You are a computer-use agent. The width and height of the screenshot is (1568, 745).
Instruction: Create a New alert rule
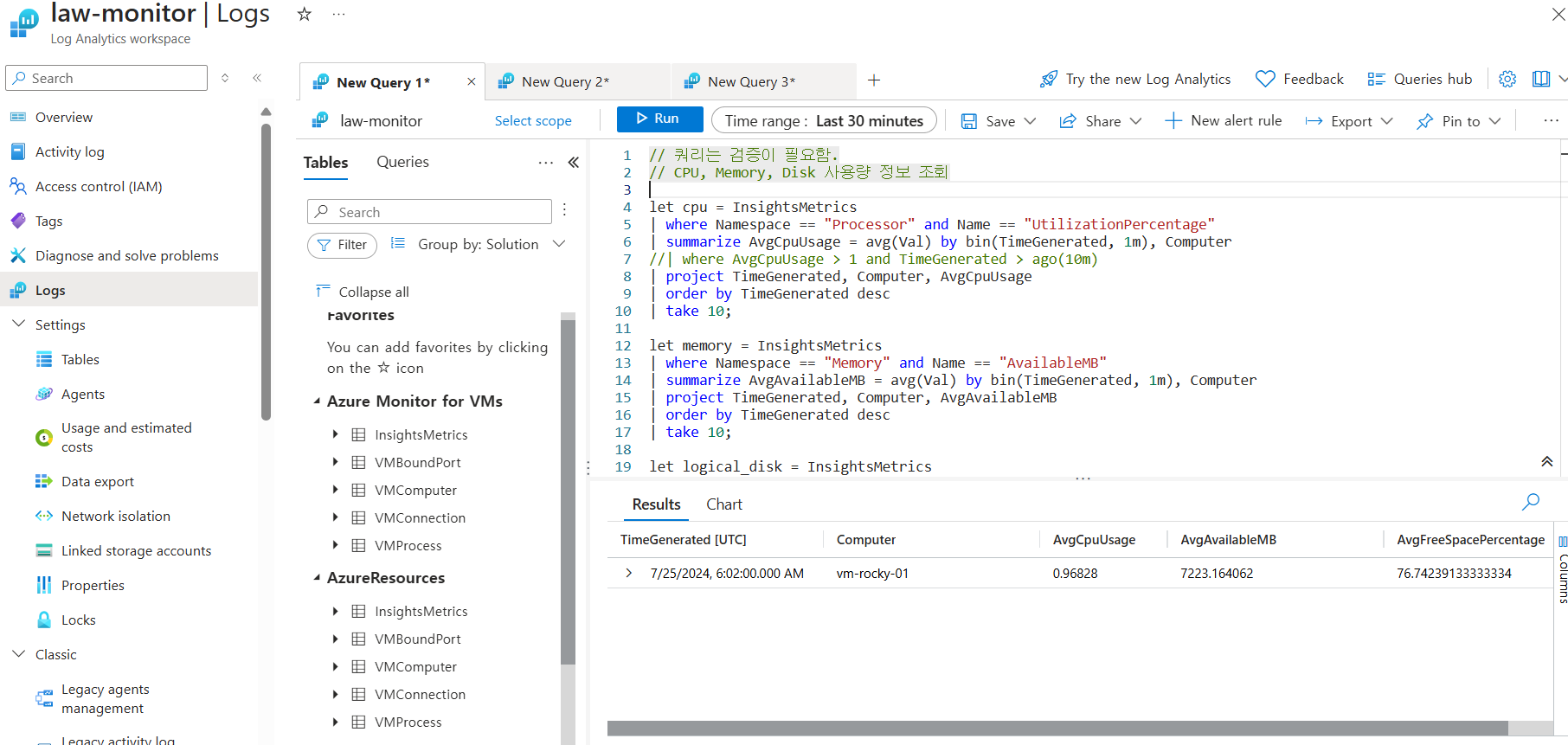point(1224,121)
